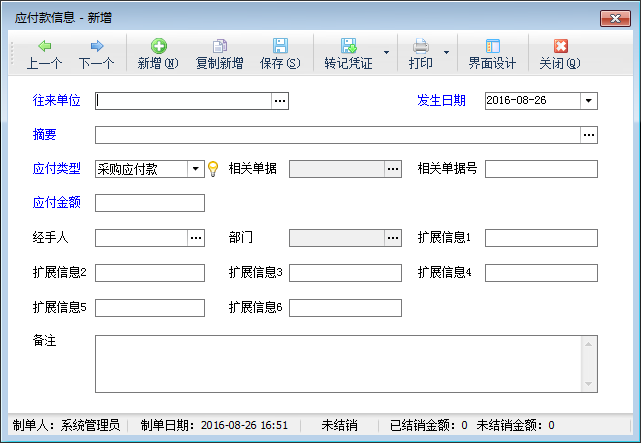This screenshot has width=641, height=443.
Task: Click 转记凭证 voucher transfer icon
Action: click(347, 53)
